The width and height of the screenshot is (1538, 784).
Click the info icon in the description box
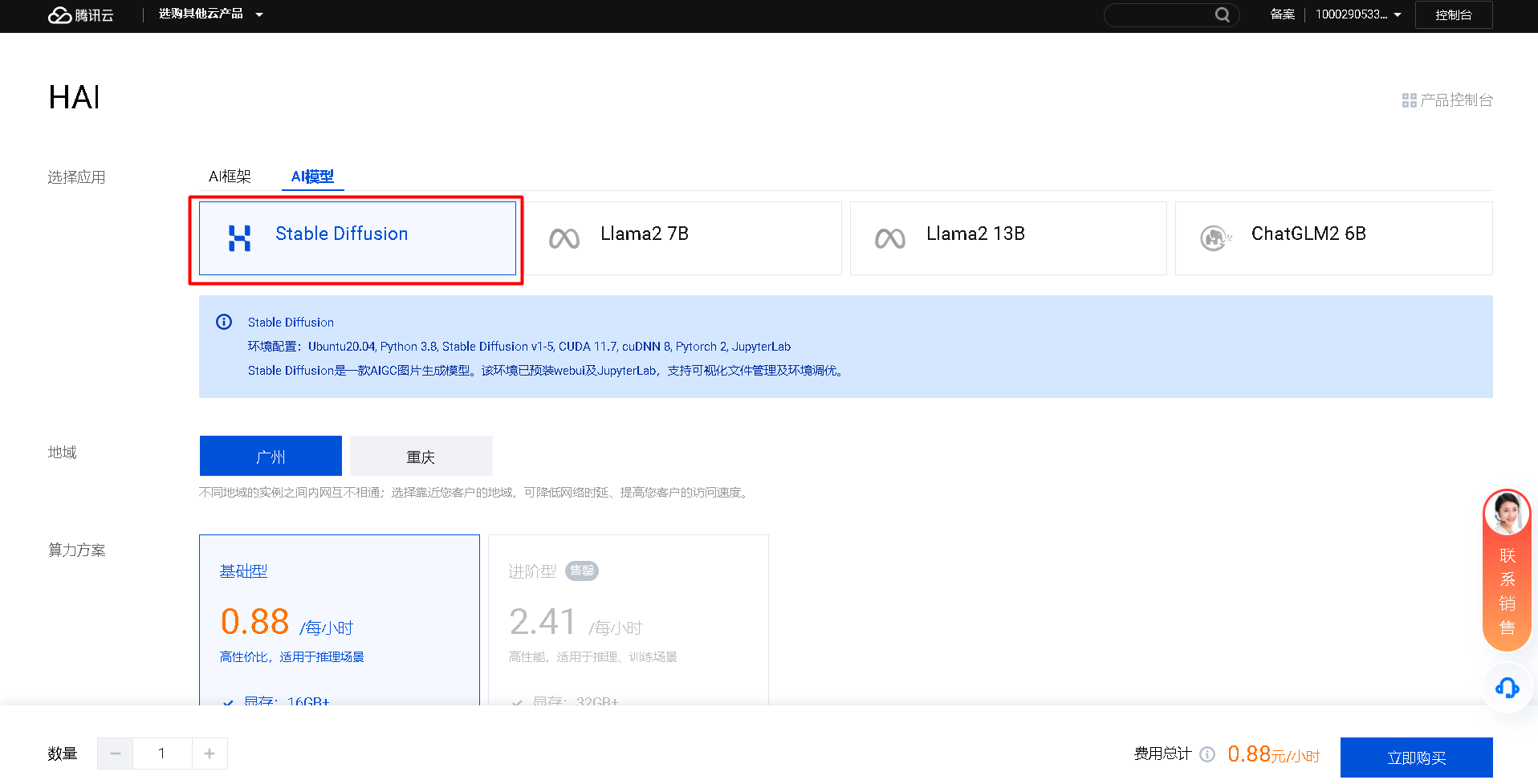point(224,322)
